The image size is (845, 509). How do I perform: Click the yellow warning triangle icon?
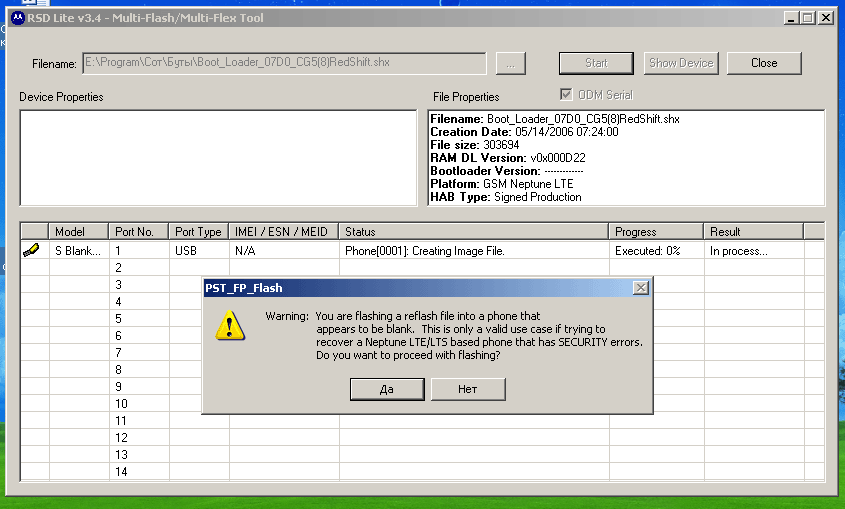230,325
